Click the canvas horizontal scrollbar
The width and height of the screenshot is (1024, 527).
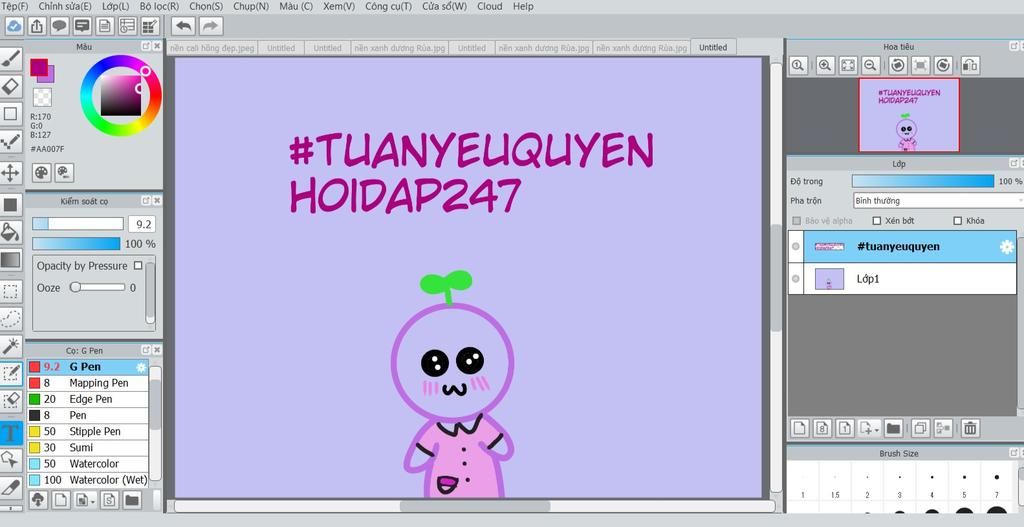[x=475, y=506]
